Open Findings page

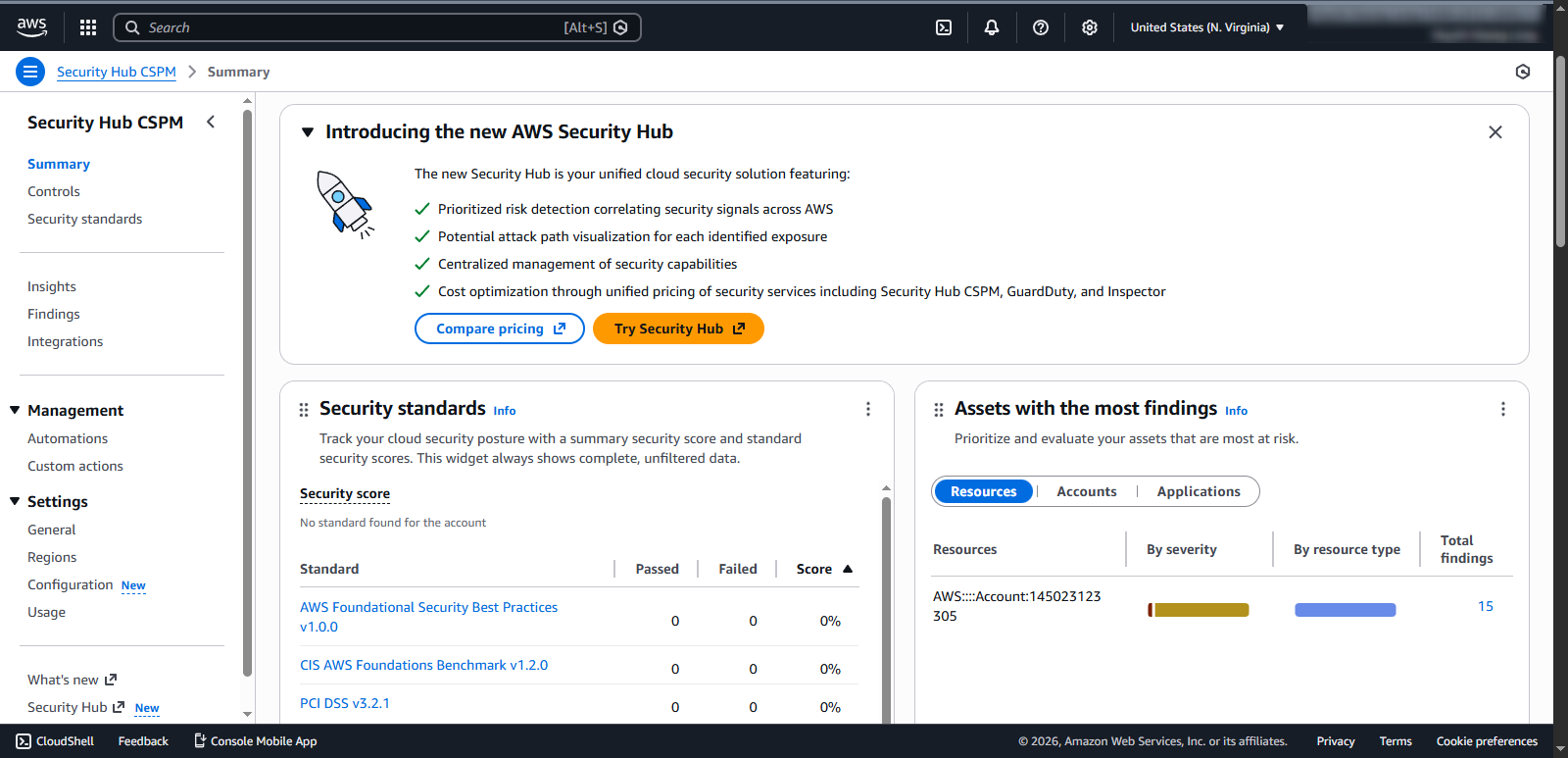54,314
